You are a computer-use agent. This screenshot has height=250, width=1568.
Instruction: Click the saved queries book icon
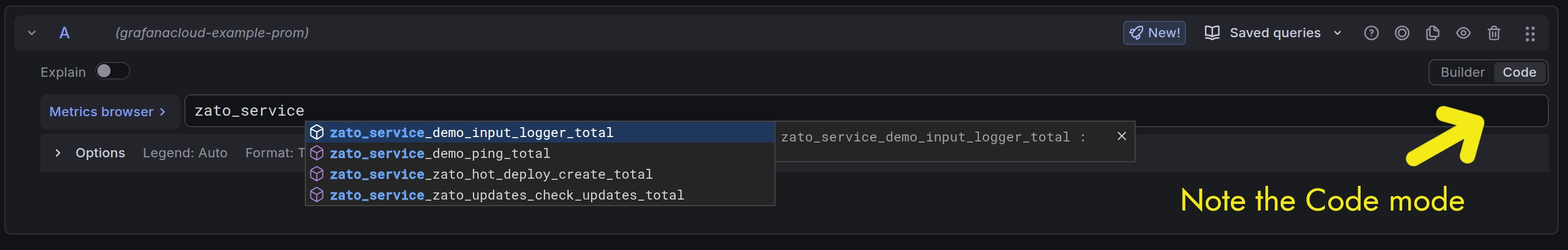(1212, 33)
